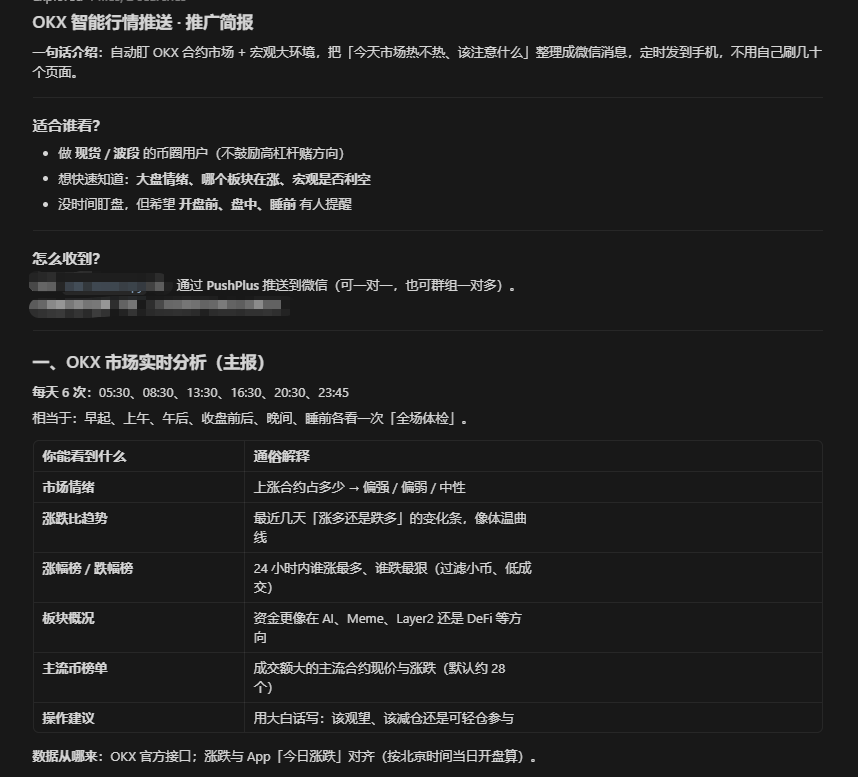Click the '每天 6 次' schedule line
858x777 pixels.
pos(190,393)
